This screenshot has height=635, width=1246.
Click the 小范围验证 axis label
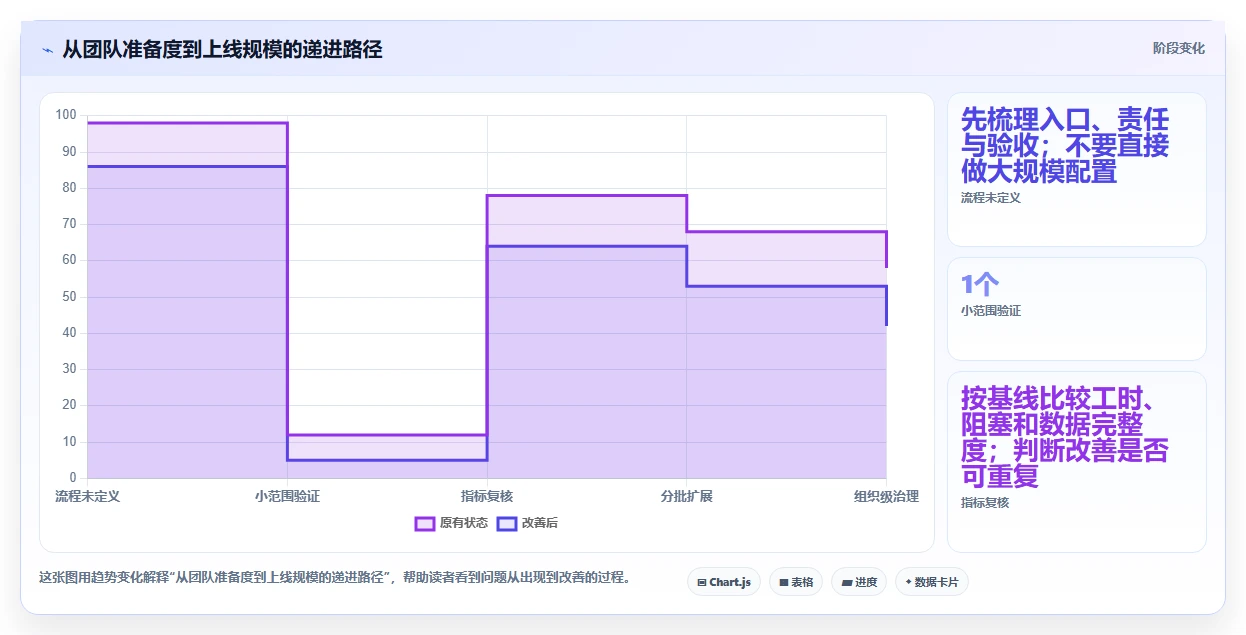287,496
